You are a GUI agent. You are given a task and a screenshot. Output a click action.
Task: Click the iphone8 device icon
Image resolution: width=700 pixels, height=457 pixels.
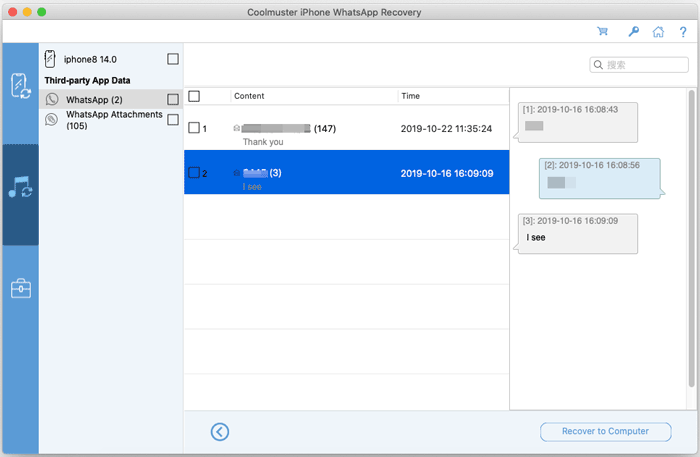coord(50,59)
